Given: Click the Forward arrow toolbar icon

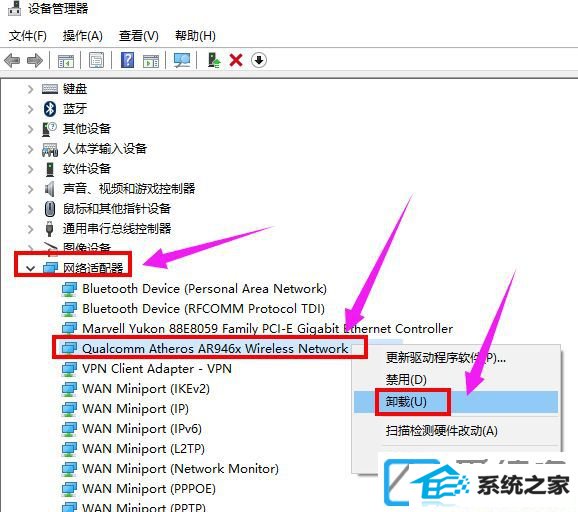Looking at the screenshot, I should [x=35, y=60].
